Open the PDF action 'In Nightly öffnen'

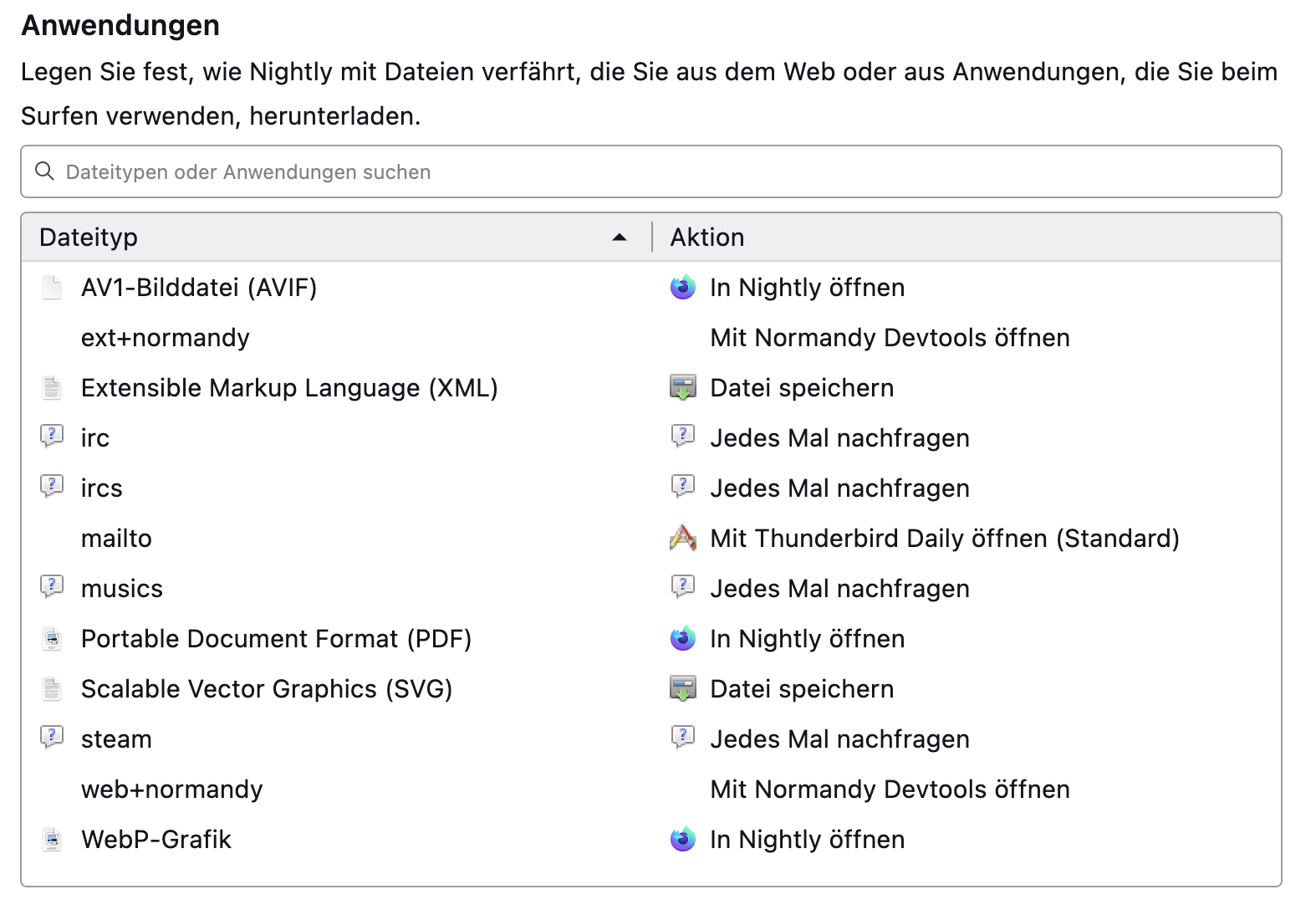pyautogui.click(x=807, y=639)
